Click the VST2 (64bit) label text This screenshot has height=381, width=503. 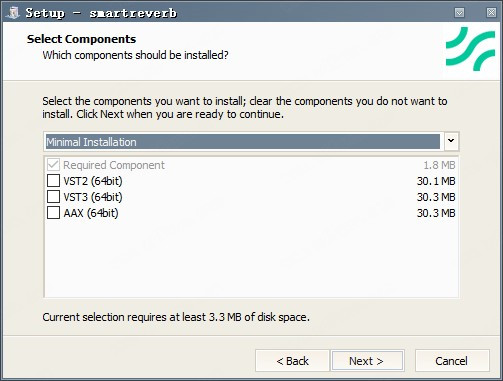pos(93,181)
